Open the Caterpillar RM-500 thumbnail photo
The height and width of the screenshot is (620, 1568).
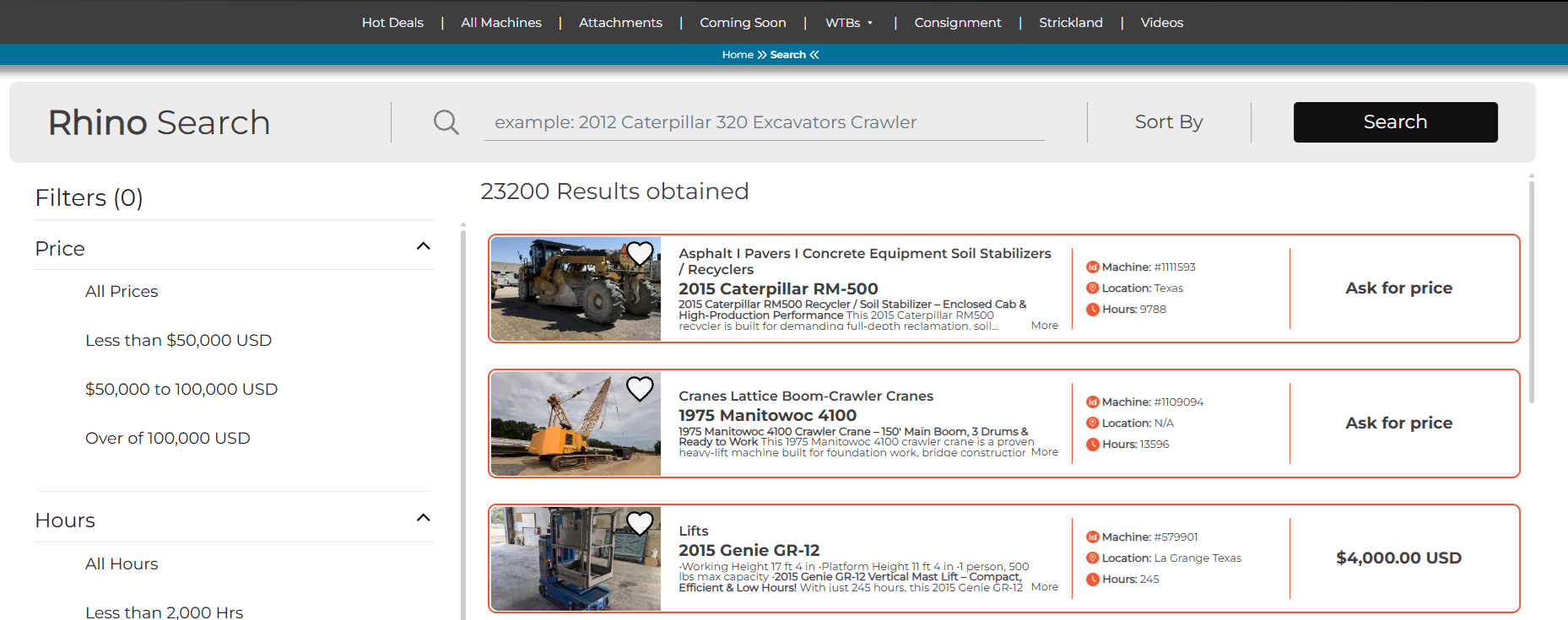[576, 289]
